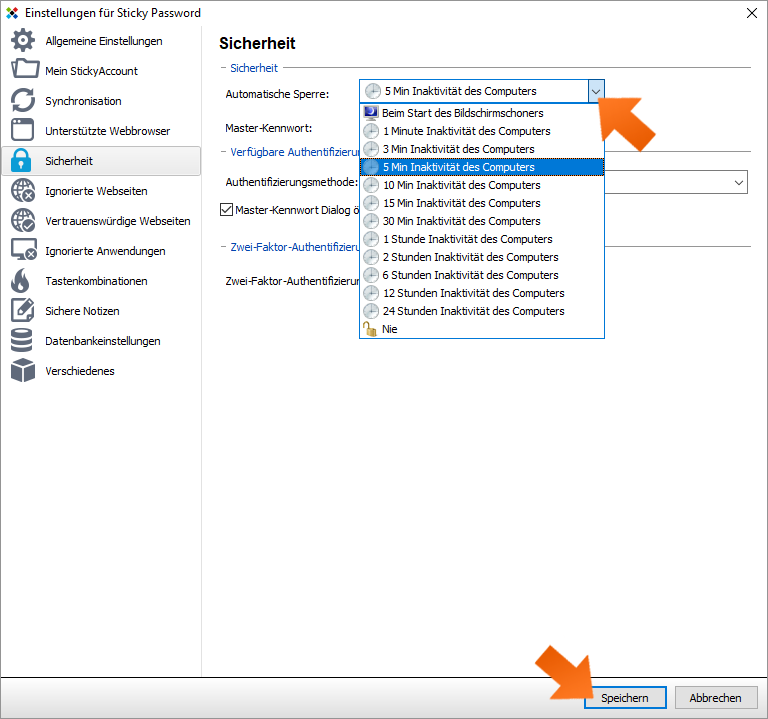Click the clock icon beside 1 Minute Inaktivität

pos(371,131)
